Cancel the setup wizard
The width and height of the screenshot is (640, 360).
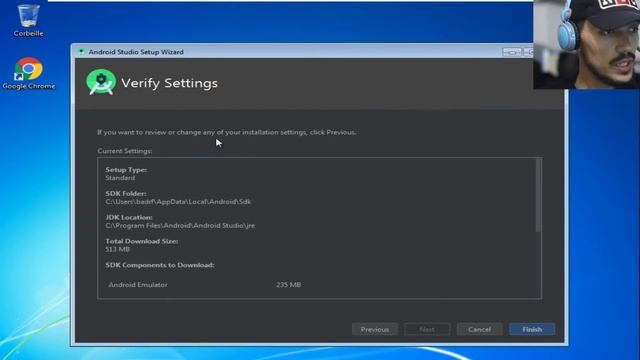tap(480, 329)
